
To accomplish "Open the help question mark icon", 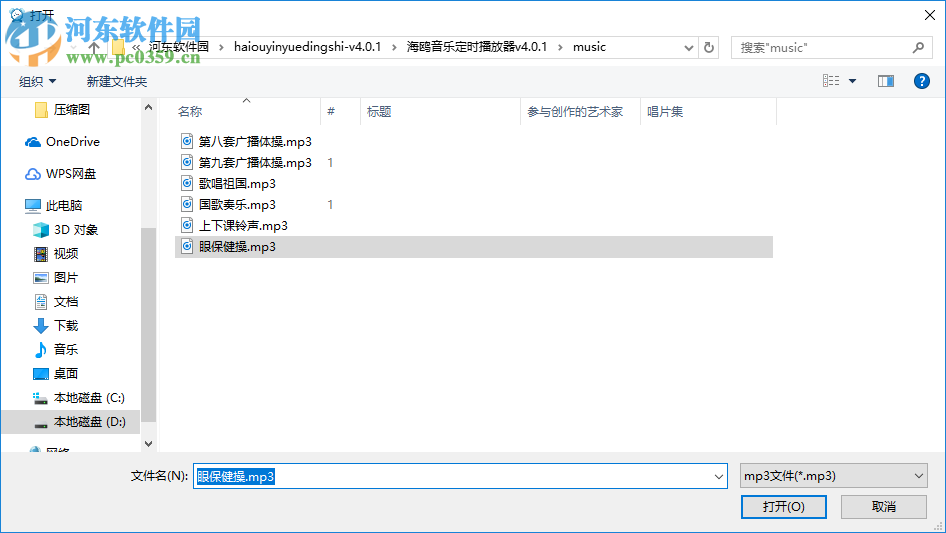I will click(921, 81).
